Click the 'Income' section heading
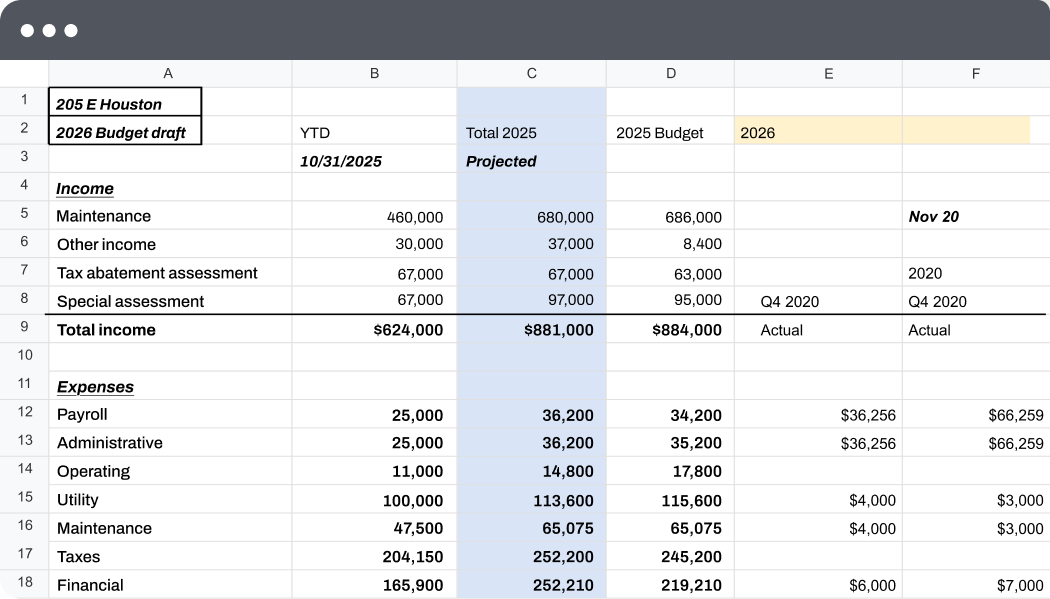 tap(84, 189)
